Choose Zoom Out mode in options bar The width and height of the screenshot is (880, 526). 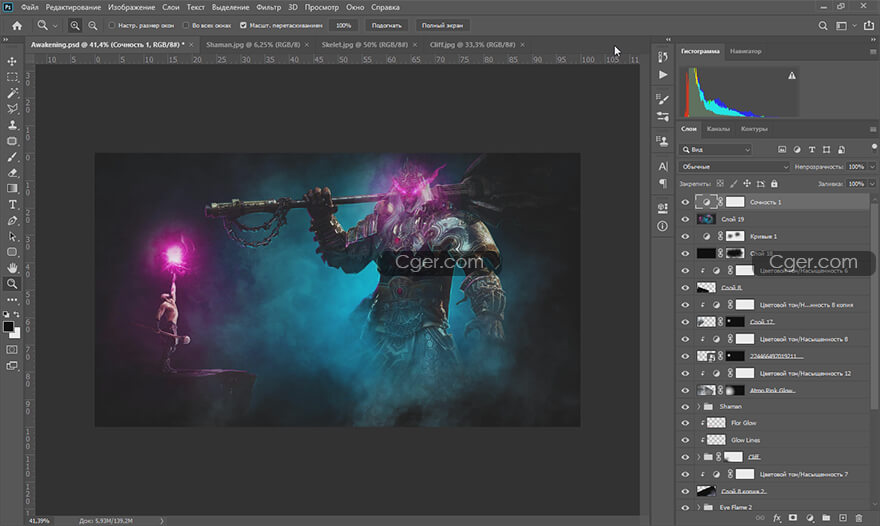click(x=93, y=25)
